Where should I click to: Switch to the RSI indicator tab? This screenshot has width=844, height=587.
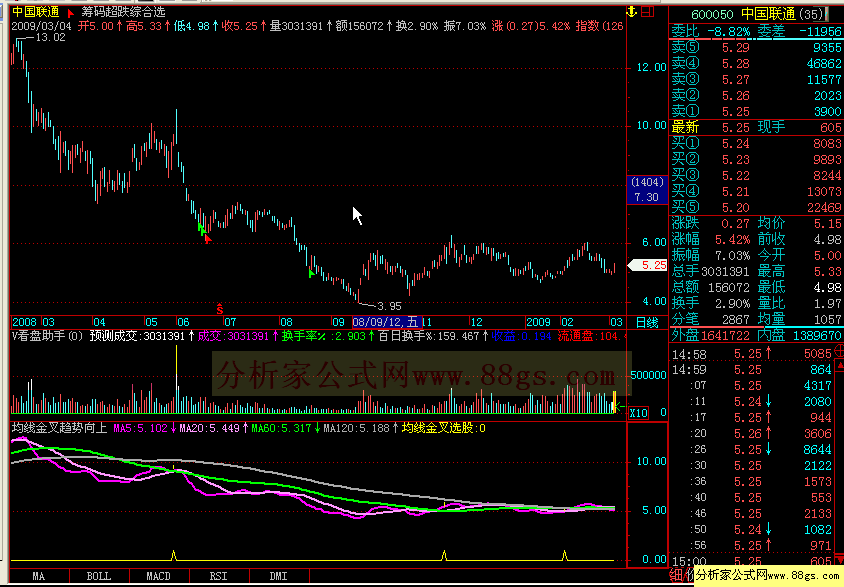pos(219,576)
